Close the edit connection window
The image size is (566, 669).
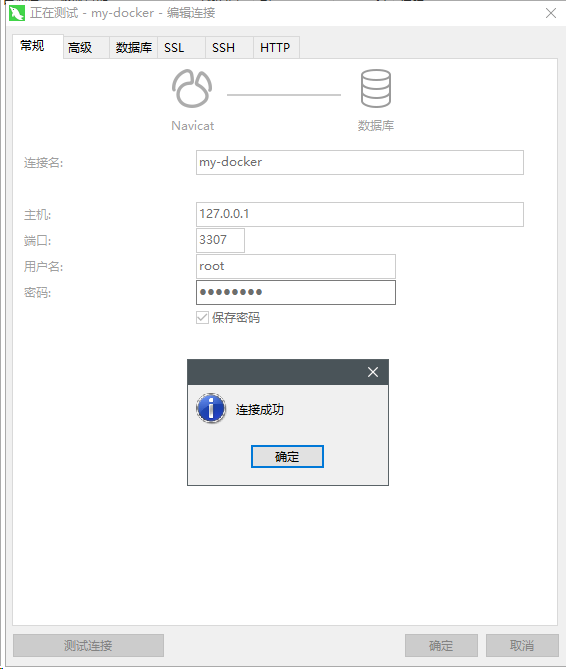coord(551,13)
